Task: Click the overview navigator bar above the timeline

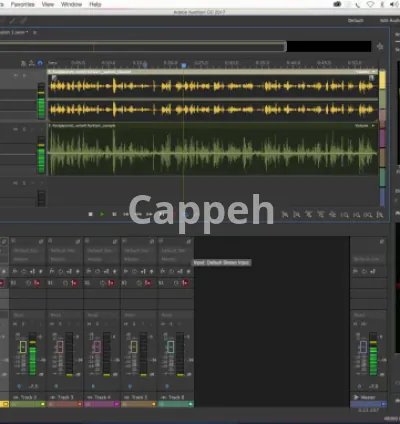Action: [x=143, y=46]
